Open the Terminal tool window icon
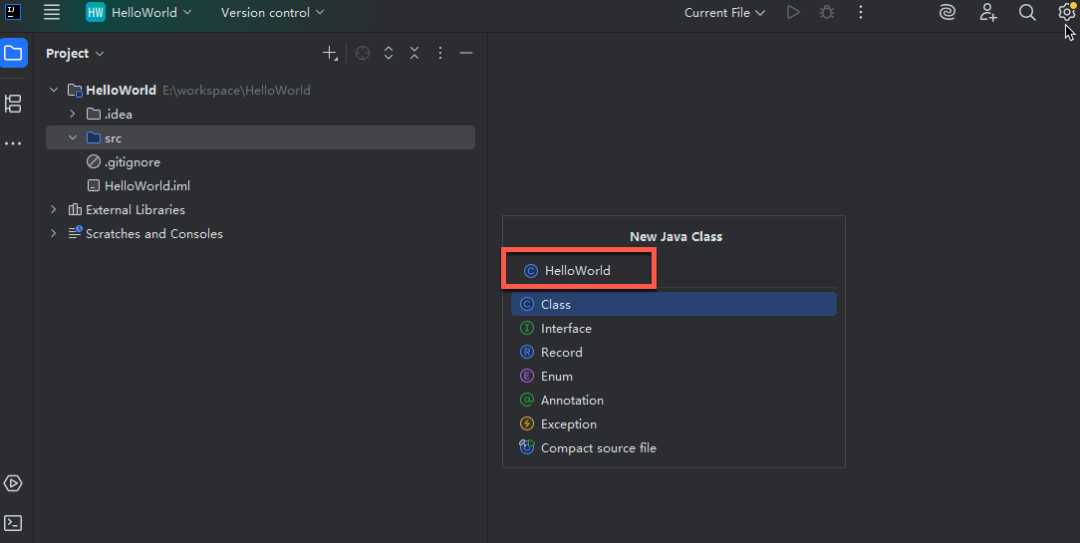The height and width of the screenshot is (543, 1080). [x=13, y=523]
